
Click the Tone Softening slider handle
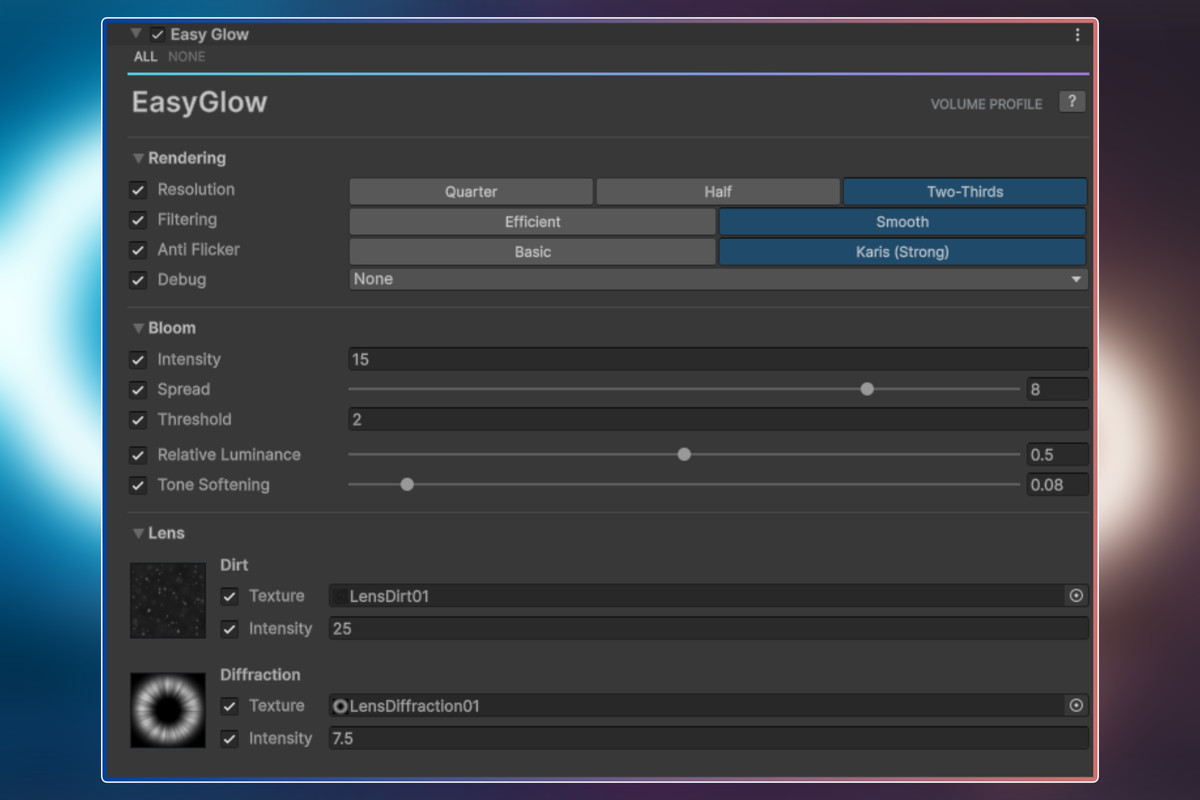407,484
